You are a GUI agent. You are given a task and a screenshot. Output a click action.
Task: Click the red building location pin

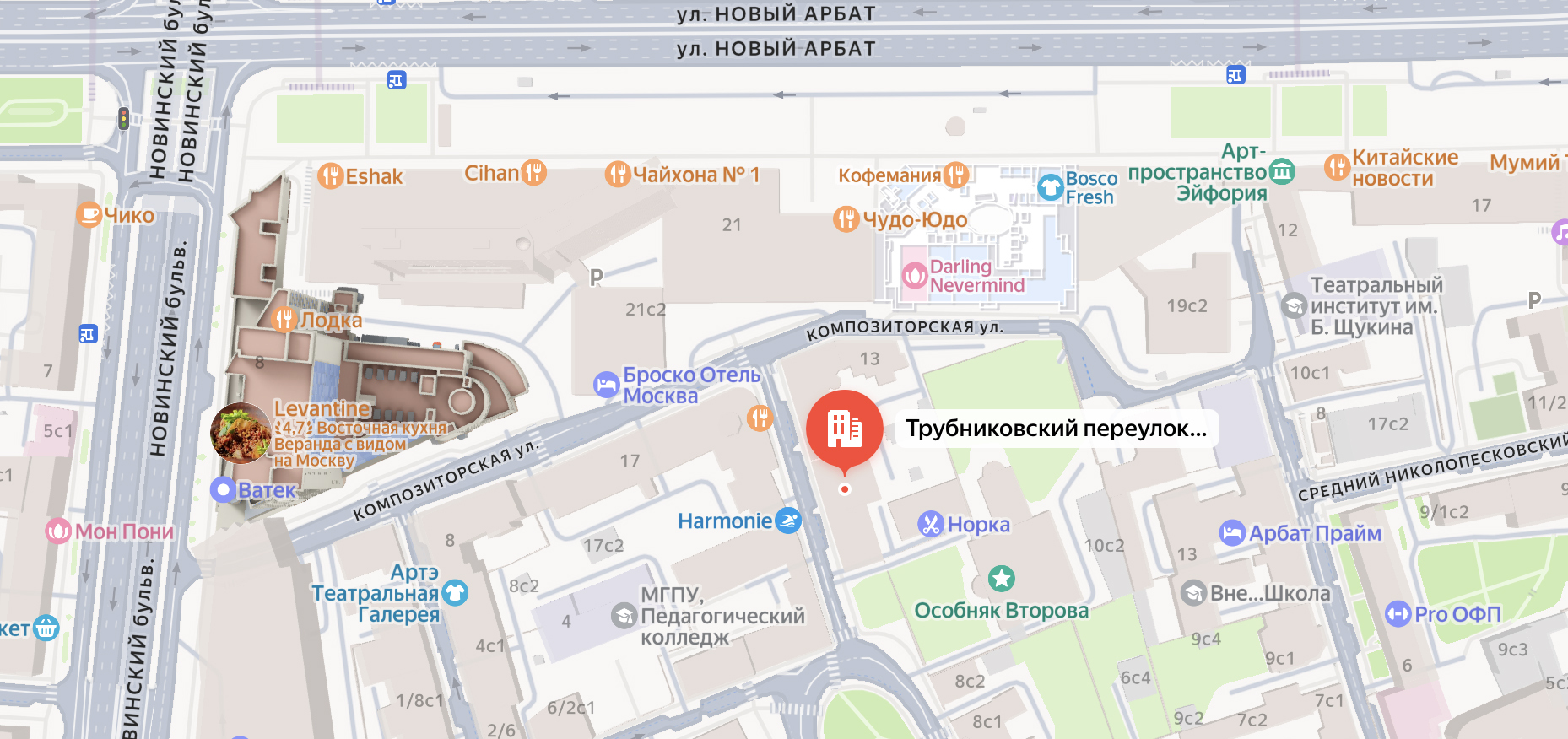[x=844, y=429]
